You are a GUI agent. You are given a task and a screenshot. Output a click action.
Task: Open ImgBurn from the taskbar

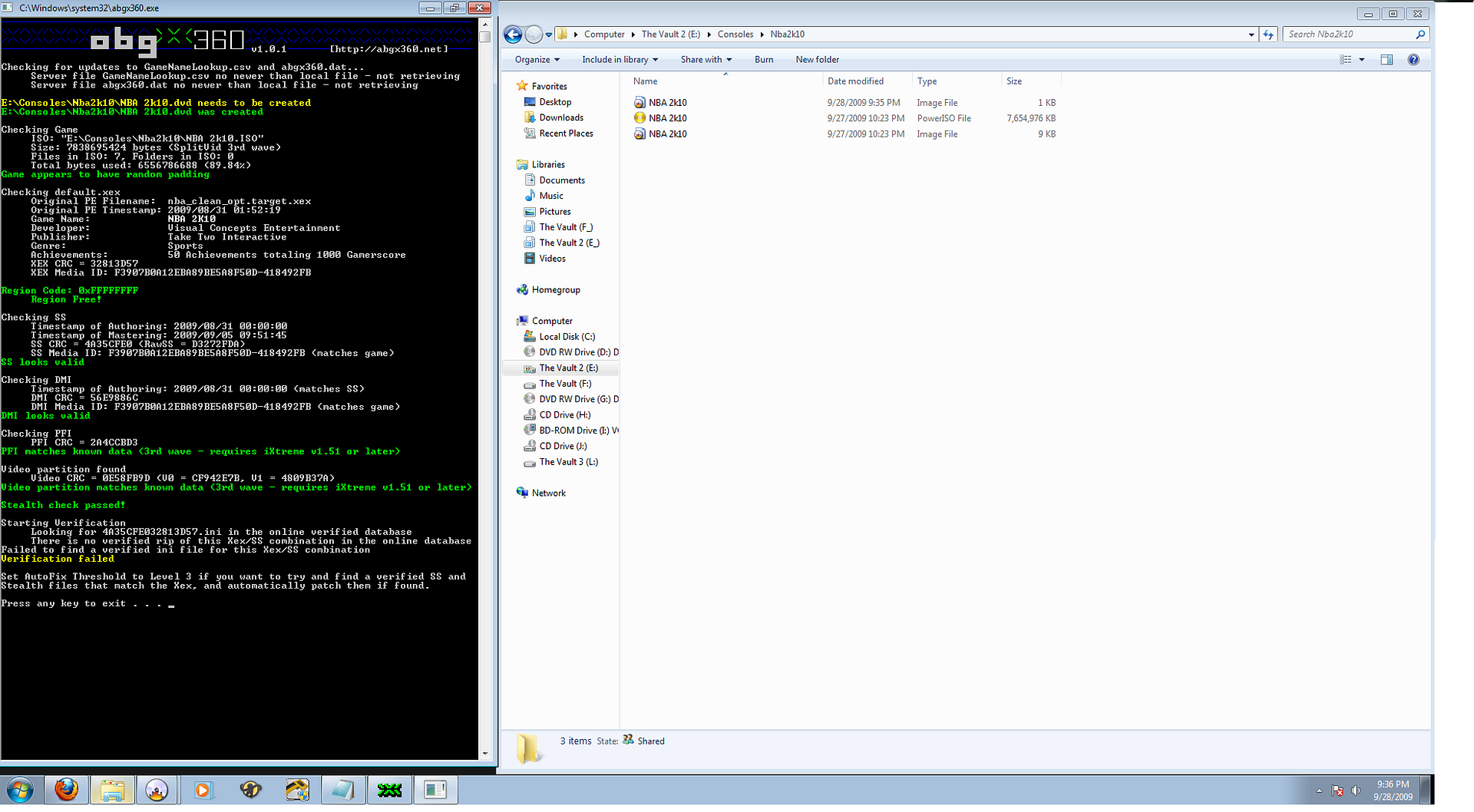coord(157,790)
